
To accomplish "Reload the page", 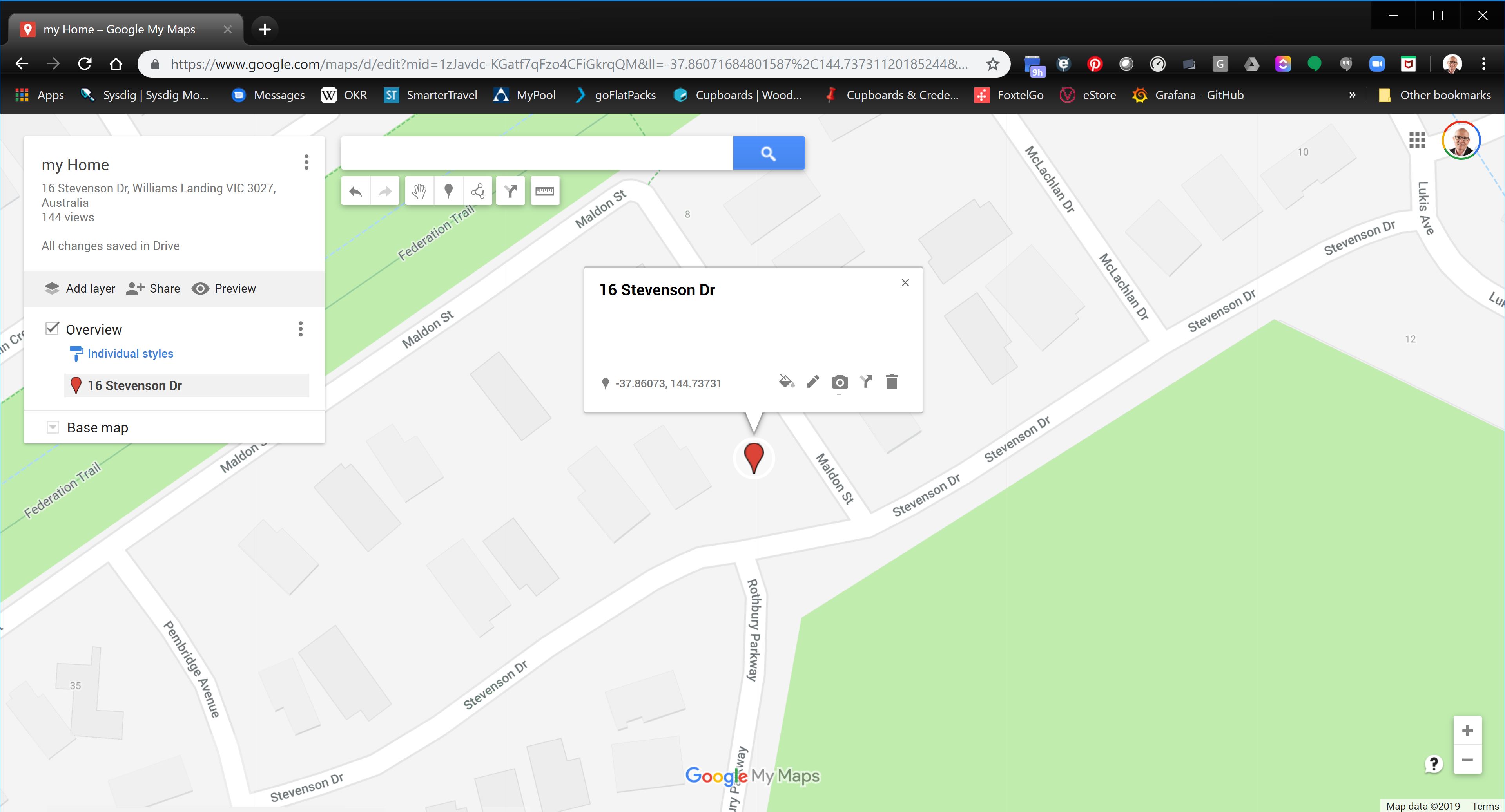I will pyautogui.click(x=85, y=63).
